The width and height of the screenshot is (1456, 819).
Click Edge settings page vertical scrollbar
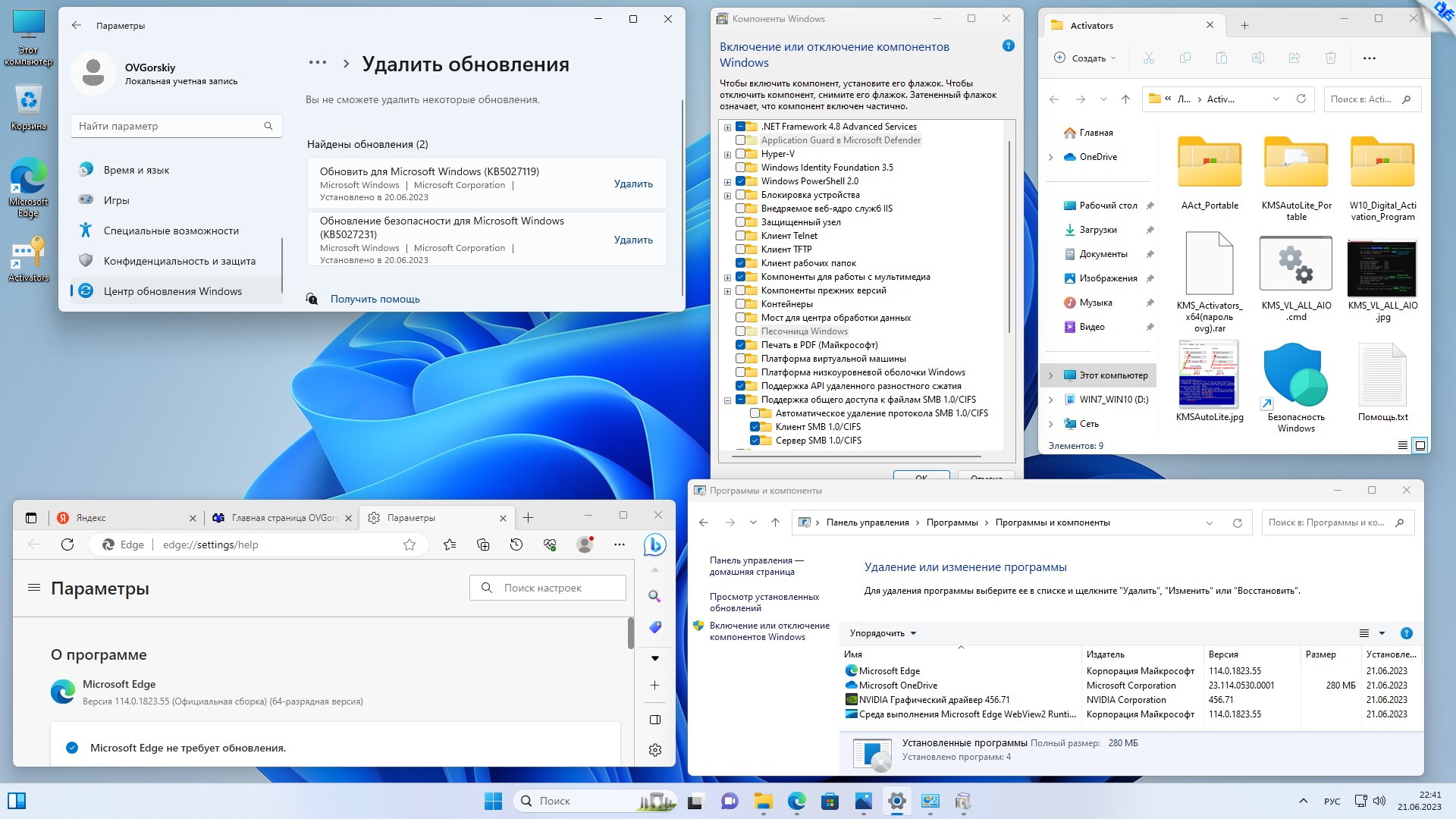point(630,633)
